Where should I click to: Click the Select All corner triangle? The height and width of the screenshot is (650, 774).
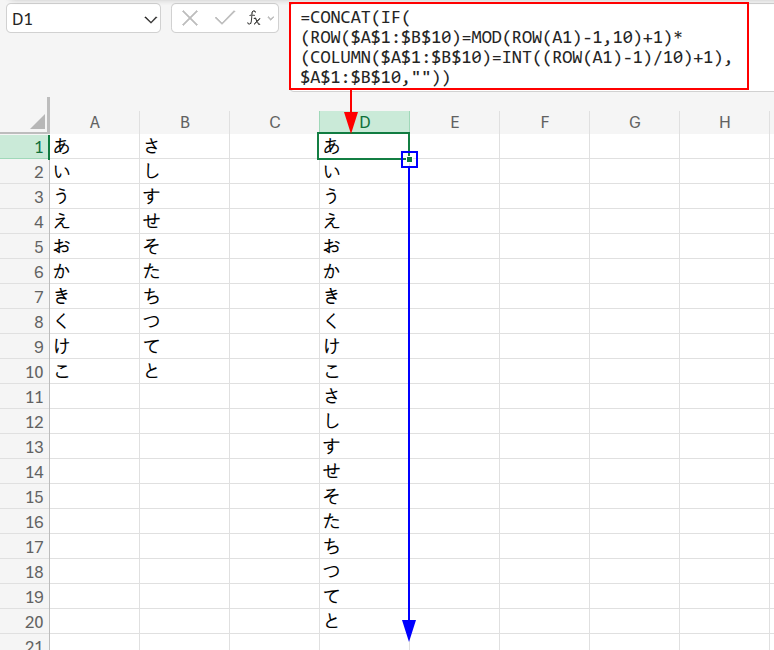[x=37, y=122]
